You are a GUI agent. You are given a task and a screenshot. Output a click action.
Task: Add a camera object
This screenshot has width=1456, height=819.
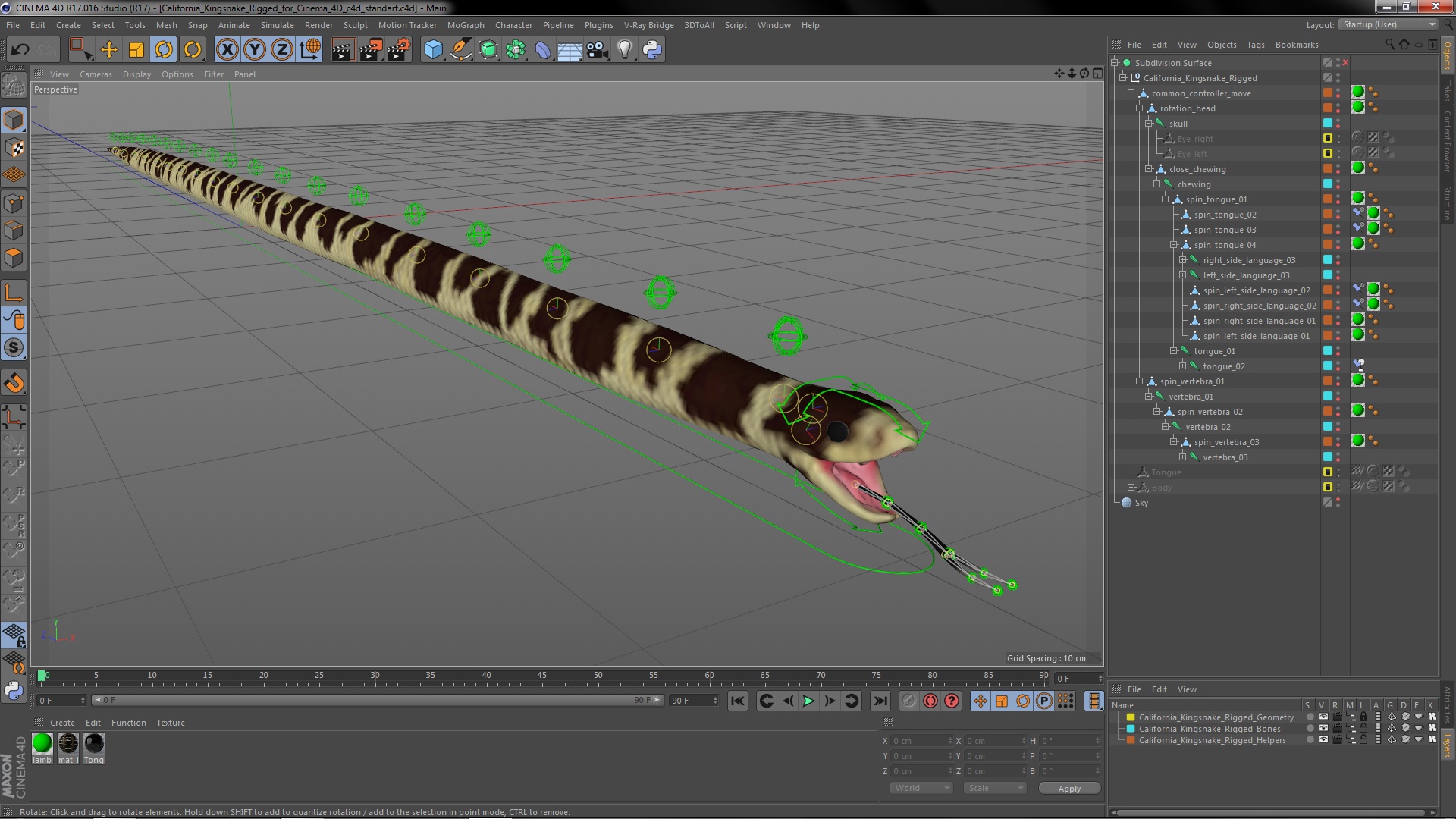[x=598, y=50]
